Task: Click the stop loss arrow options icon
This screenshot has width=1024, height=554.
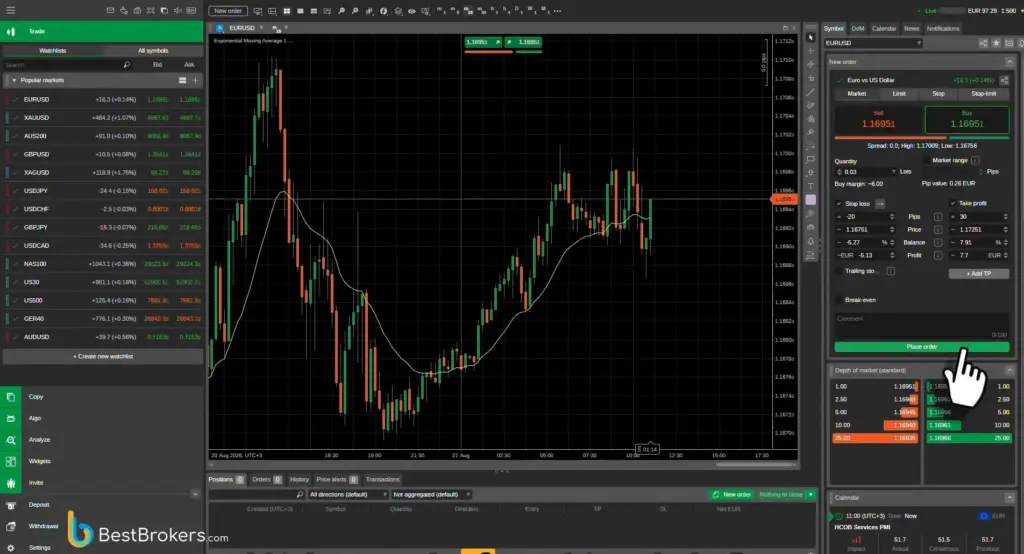Action: (x=880, y=204)
